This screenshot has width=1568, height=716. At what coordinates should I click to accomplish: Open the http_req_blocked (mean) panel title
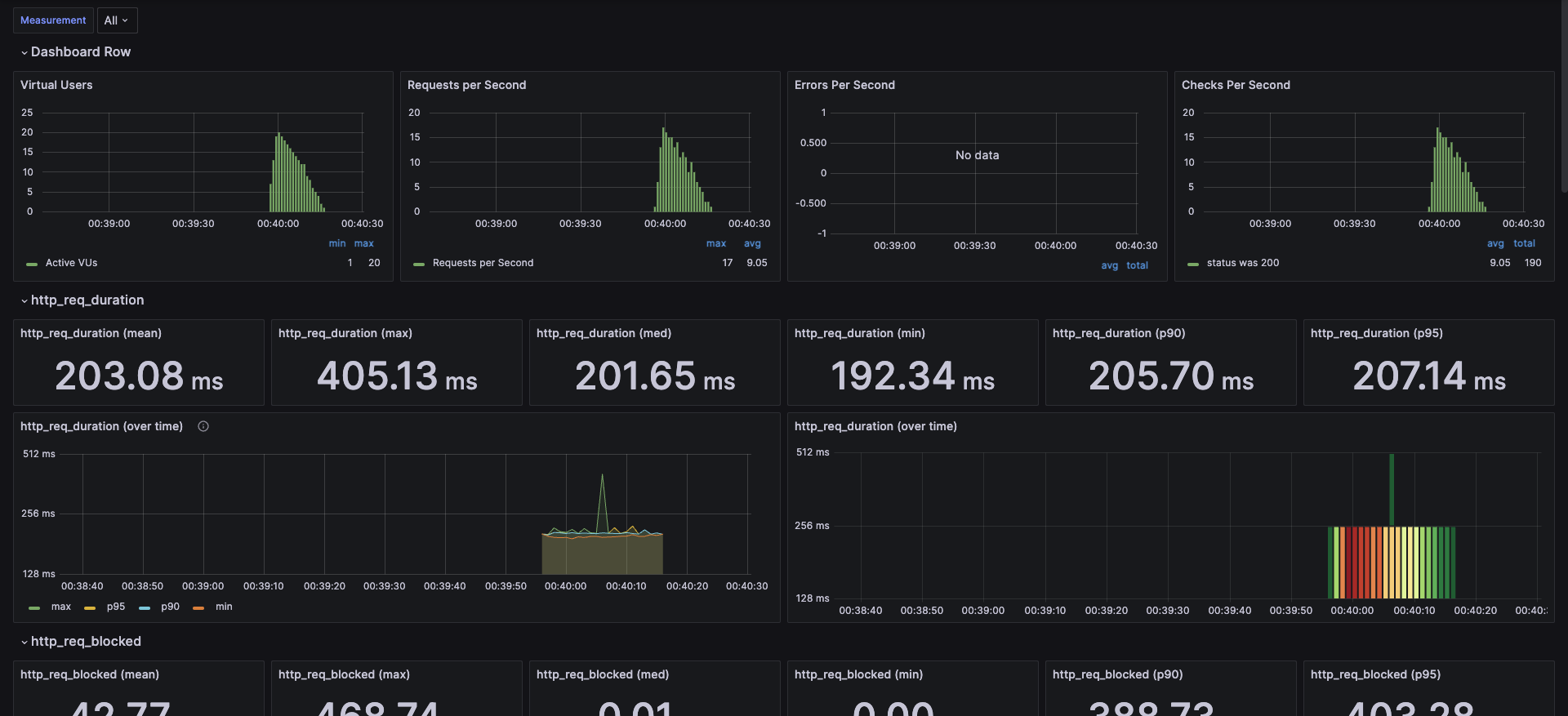click(90, 674)
